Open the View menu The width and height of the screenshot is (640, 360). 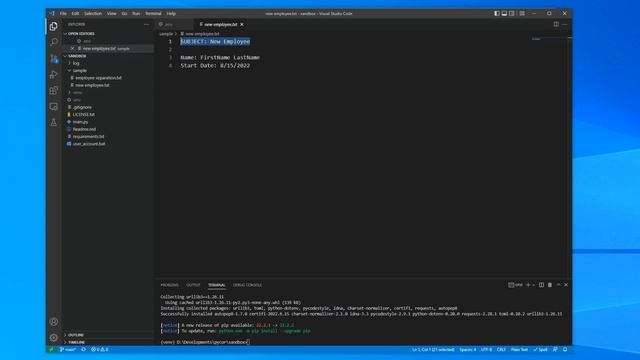(111, 13)
